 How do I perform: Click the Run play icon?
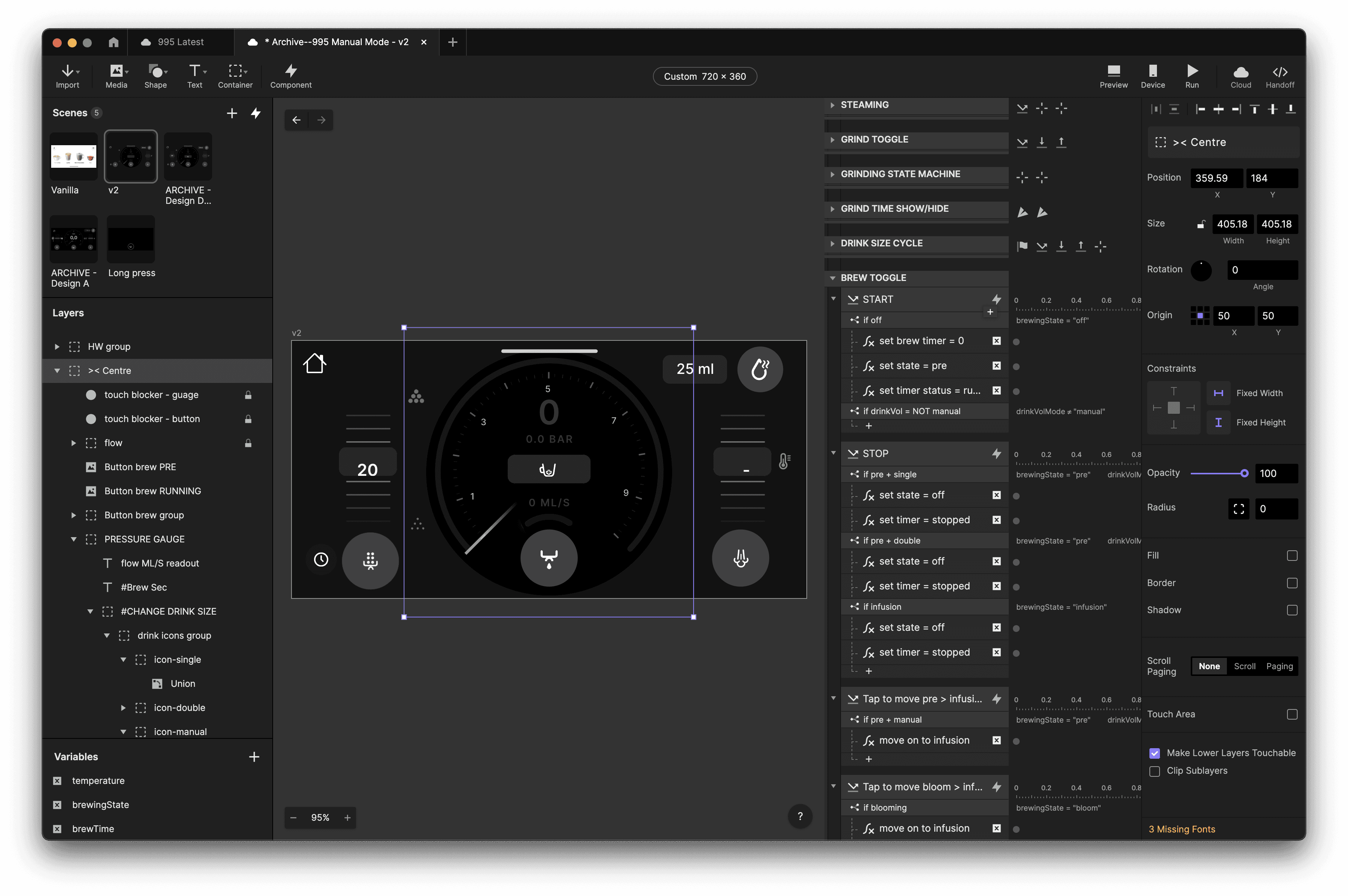point(1192,71)
